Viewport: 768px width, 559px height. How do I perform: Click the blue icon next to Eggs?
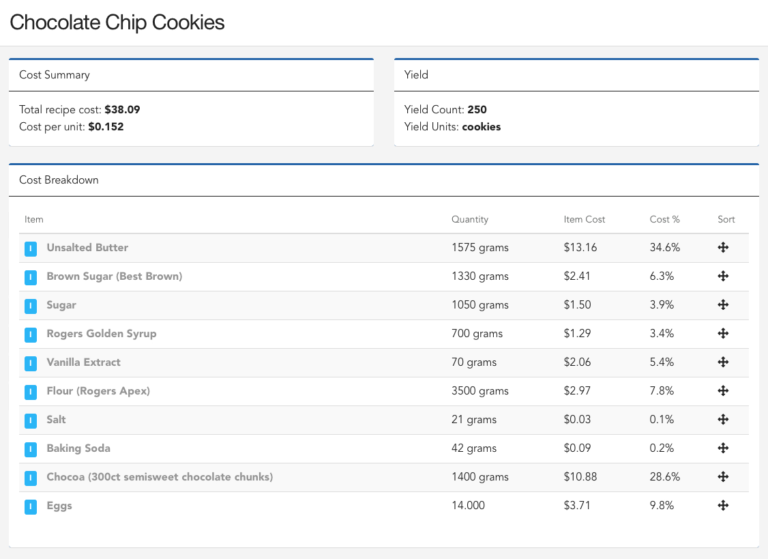(31, 506)
